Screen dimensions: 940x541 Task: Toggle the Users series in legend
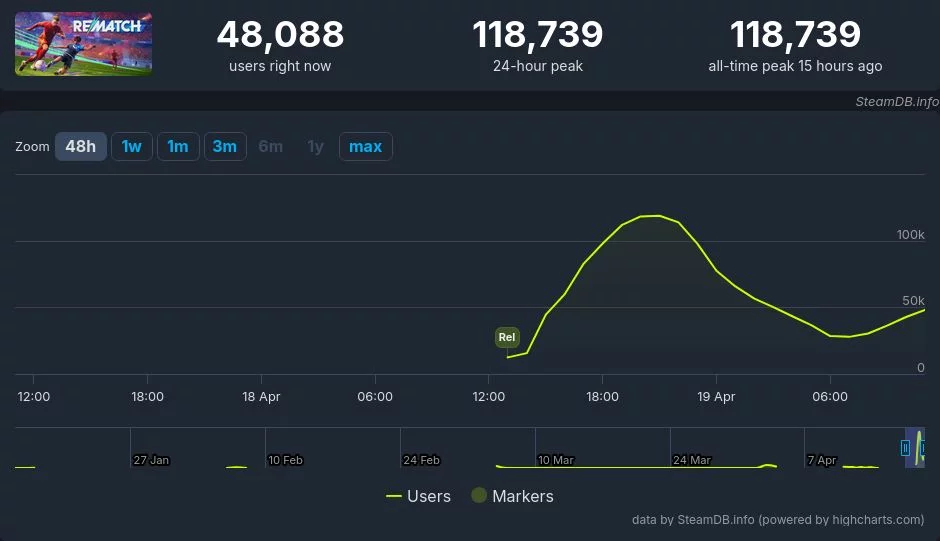418,496
